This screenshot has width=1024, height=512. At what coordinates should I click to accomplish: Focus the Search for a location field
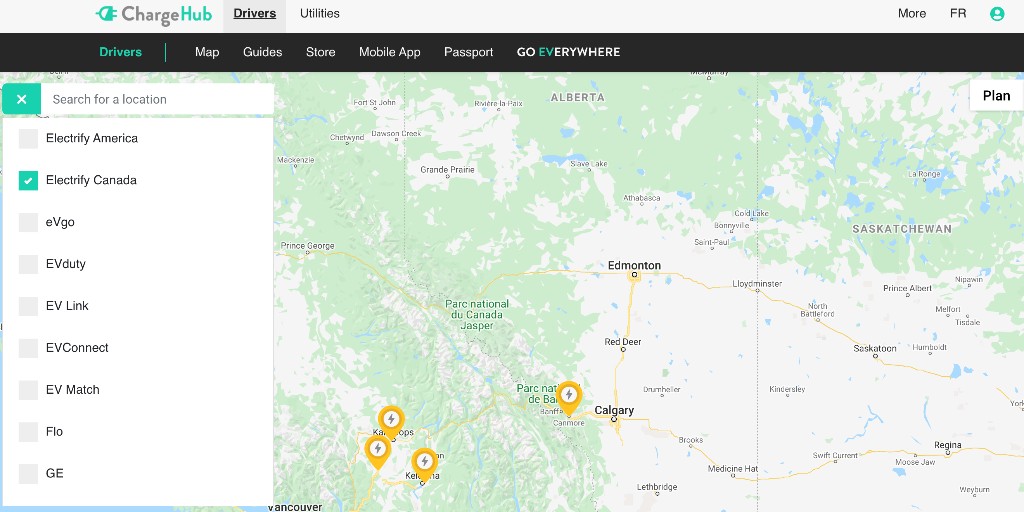157,99
